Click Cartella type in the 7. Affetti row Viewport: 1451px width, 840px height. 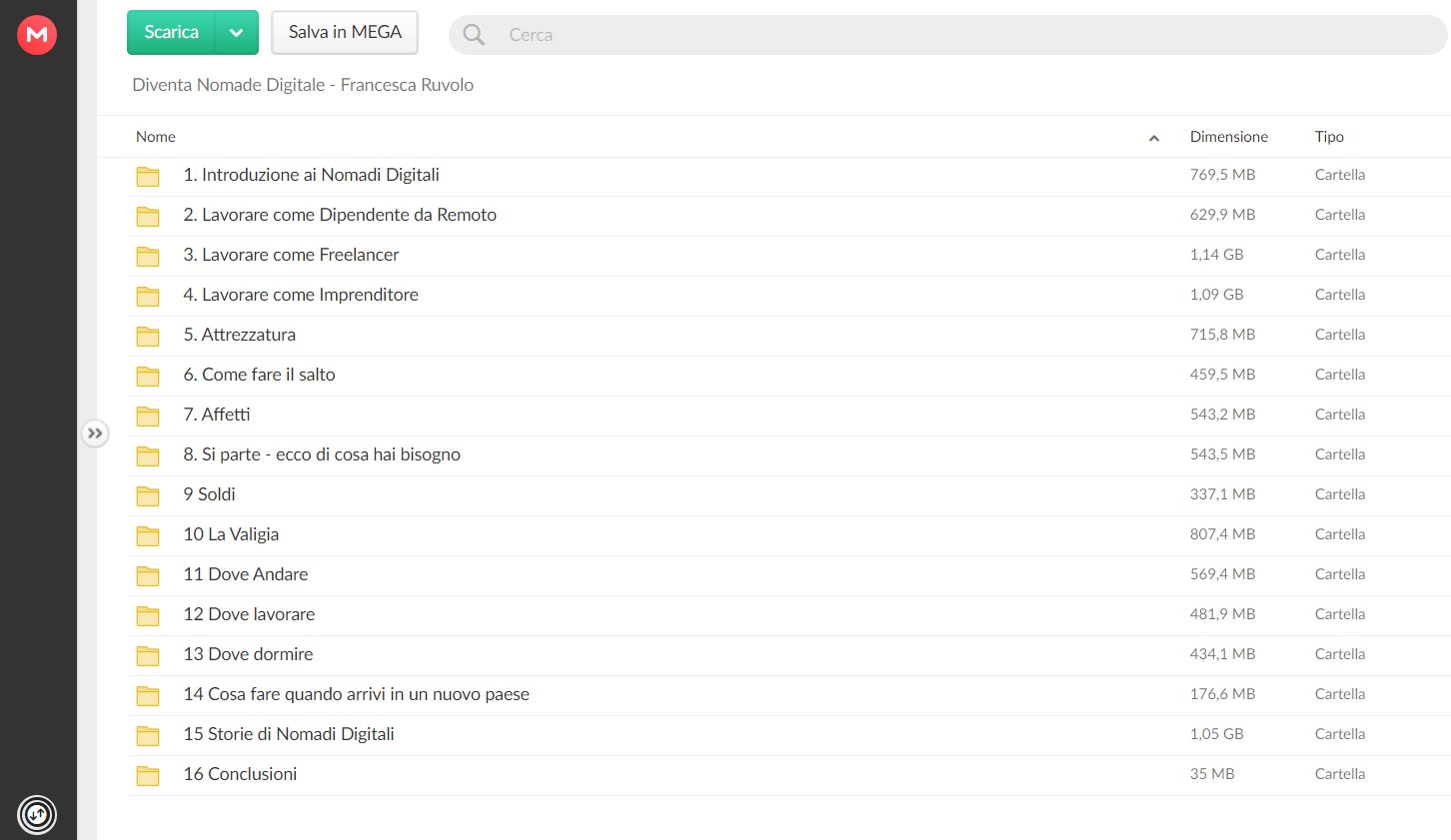coord(1340,415)
